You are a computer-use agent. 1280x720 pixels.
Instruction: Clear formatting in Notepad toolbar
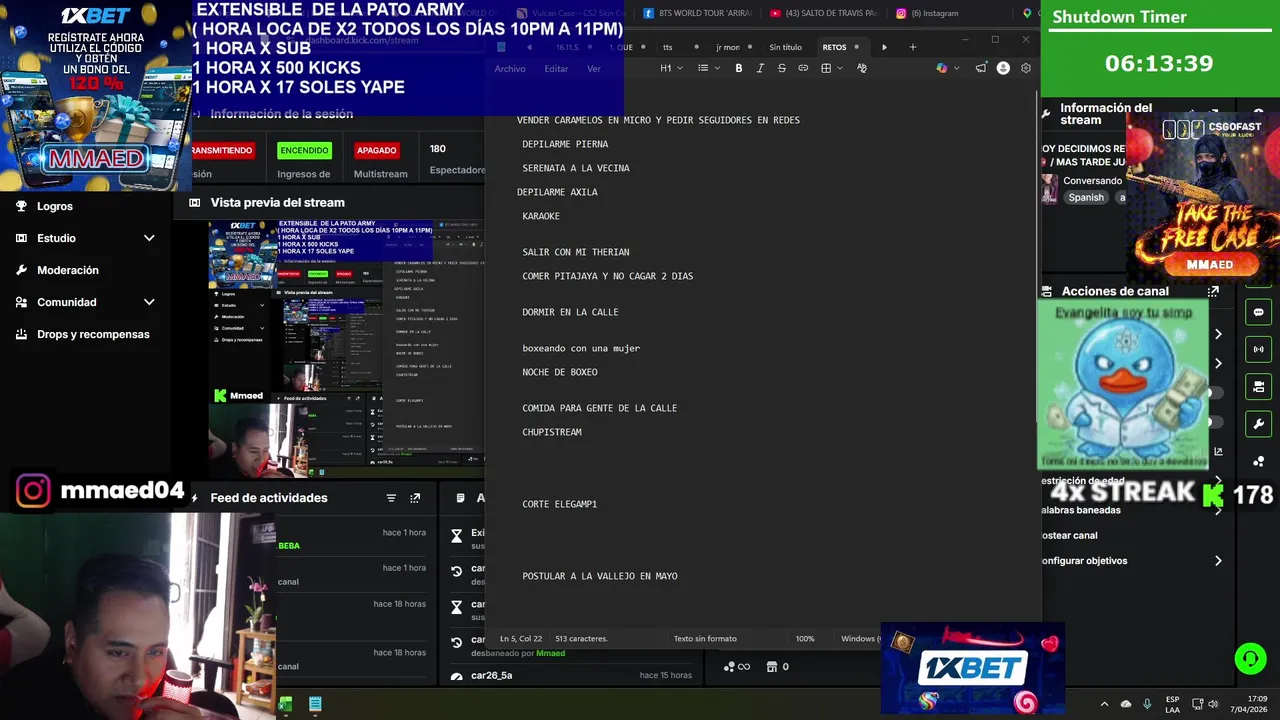[x=862, y=68]
